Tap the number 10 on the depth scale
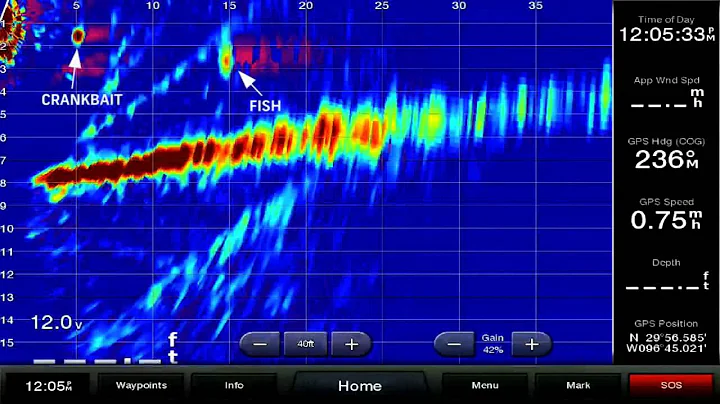The image size is (720, 404). 7,229
